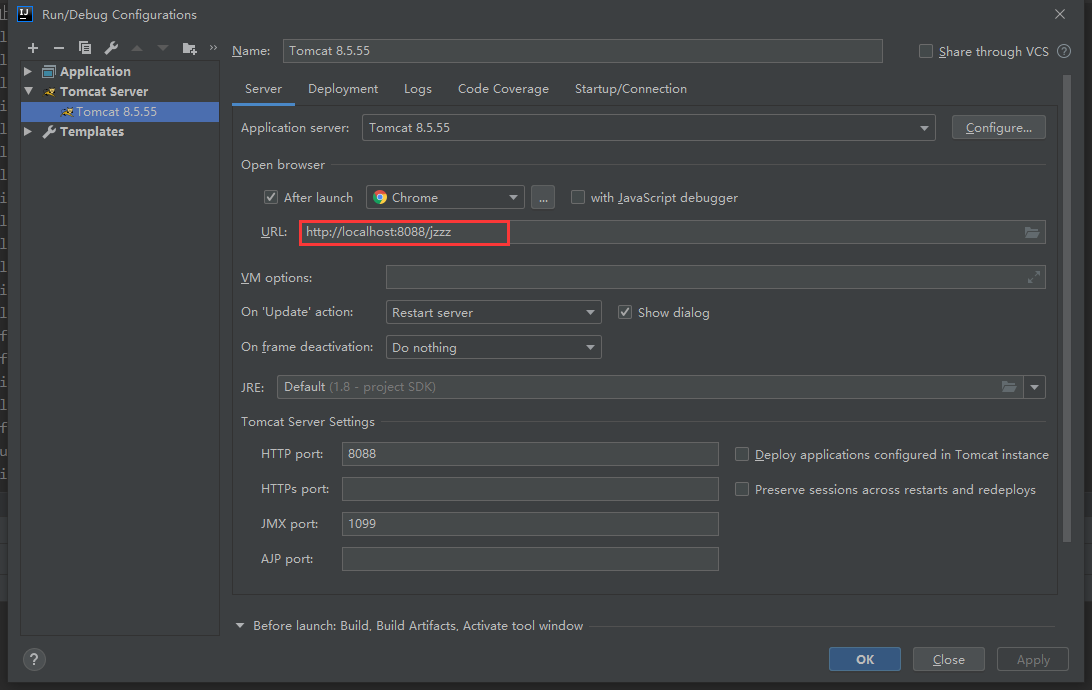This screenshot has width=1092, height=690.
Task: Switch to the Startup/Connection tab
Action: 630,89
